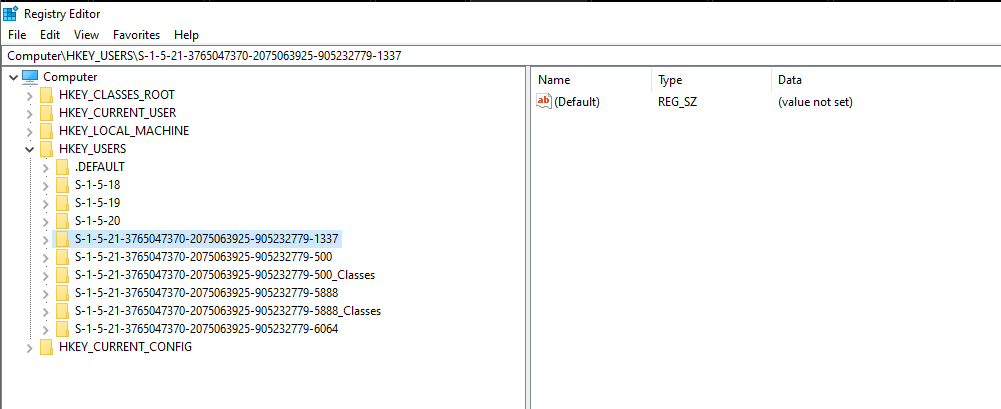Viewport: 1001px width, 409px height.
Task: Expand the key ending in 500_Classes
Action: pos(45,276)
